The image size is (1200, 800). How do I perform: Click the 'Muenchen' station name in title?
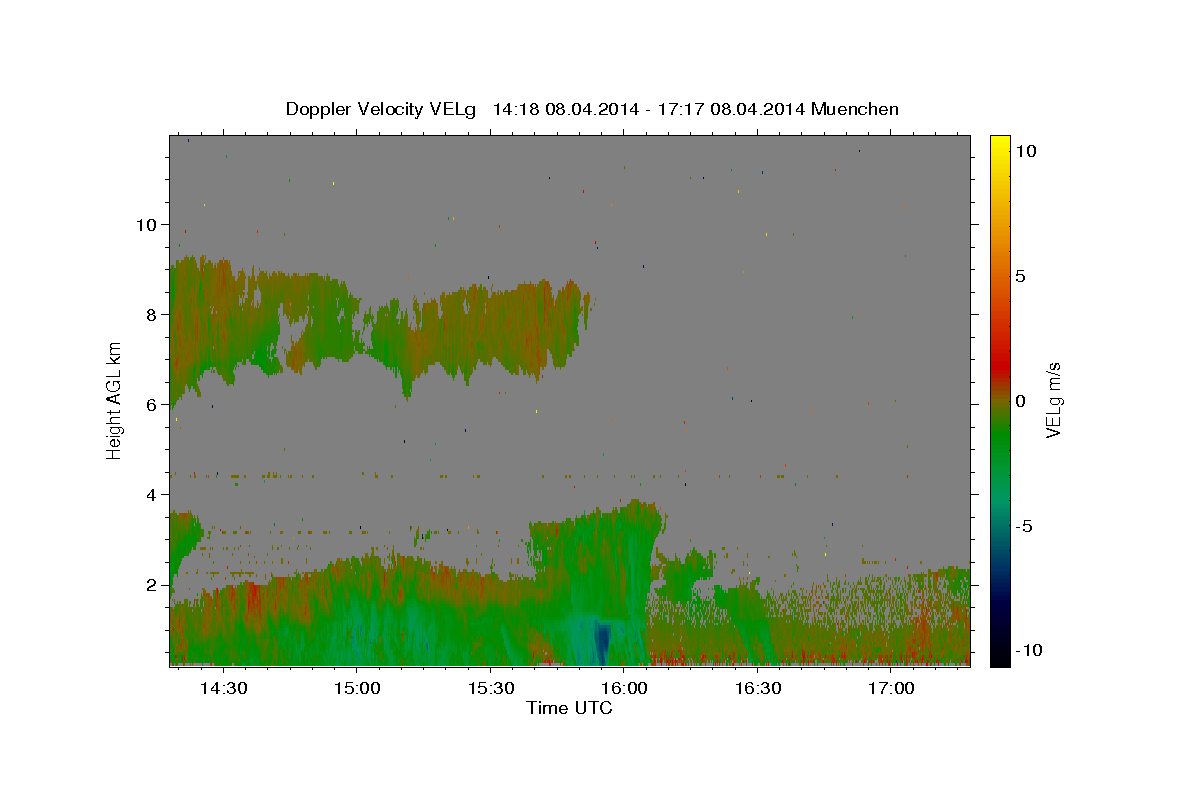pyautogui.click(x=855, y=109)
